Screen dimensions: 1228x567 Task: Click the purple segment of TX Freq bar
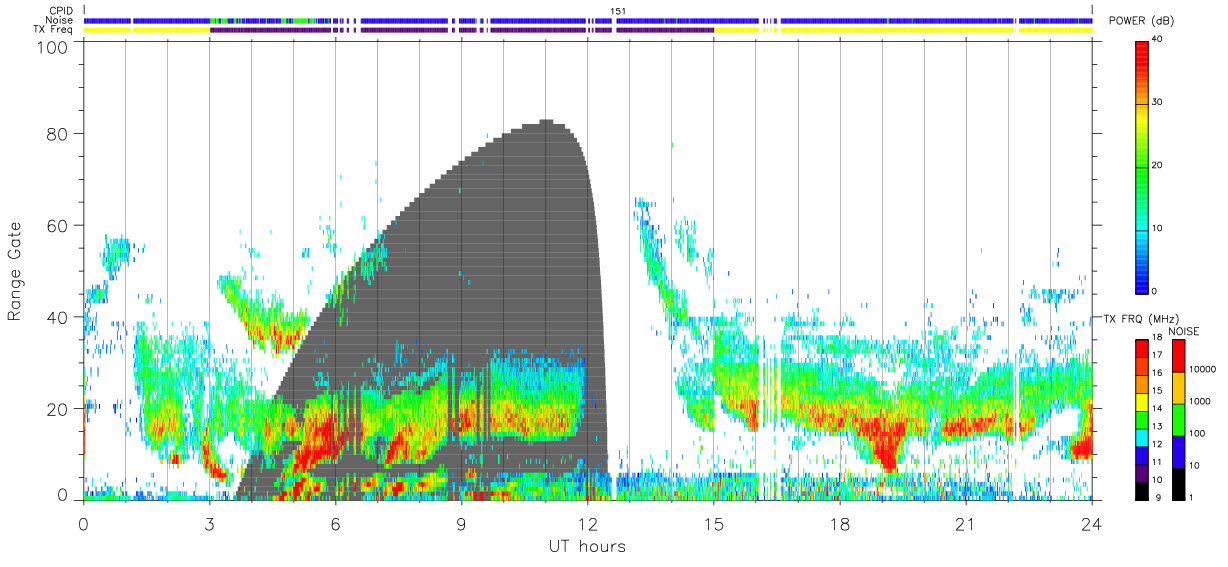461,30
